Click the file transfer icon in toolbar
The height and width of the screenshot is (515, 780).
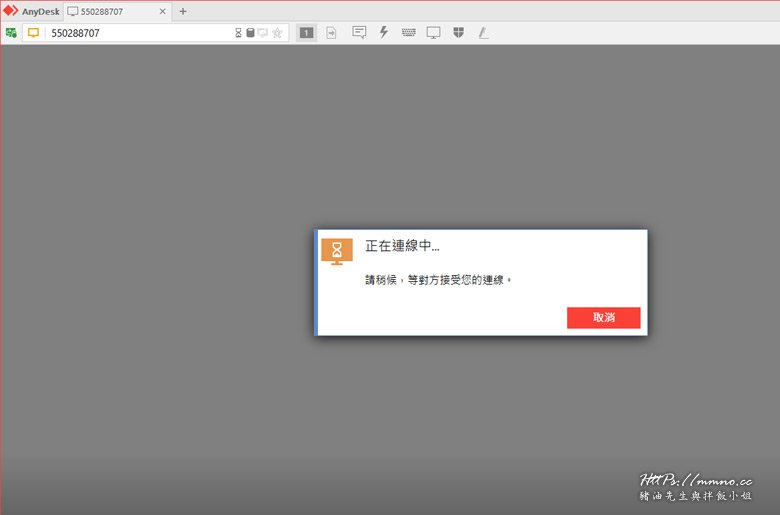331,33
